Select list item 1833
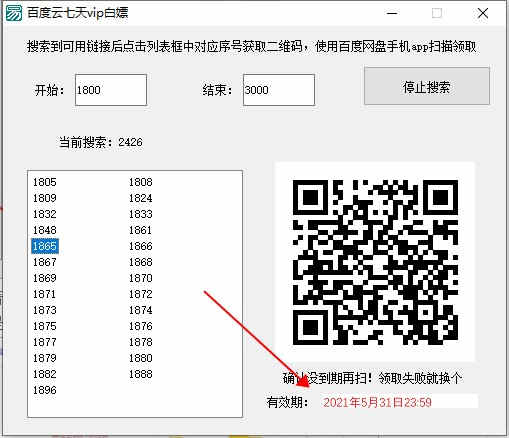Image resolution: width=509 pixels, height=438 pixels. tap(141, 214)
